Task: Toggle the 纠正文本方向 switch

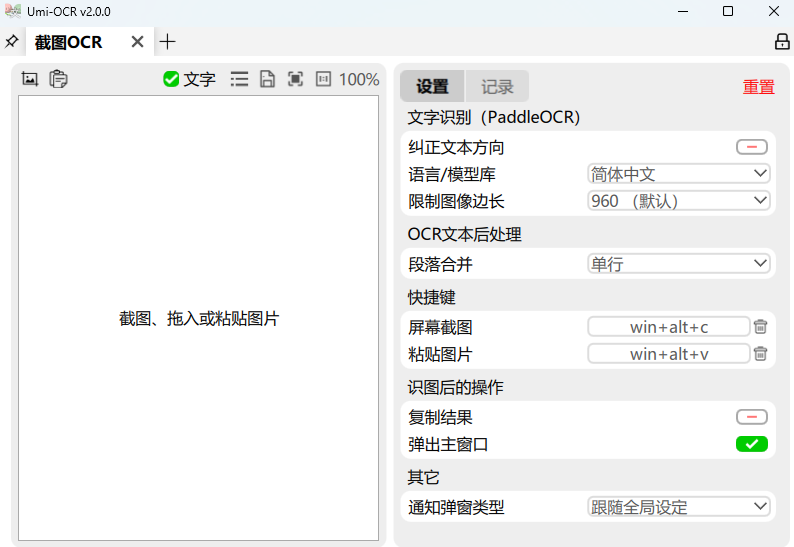Action: (751, 147)
